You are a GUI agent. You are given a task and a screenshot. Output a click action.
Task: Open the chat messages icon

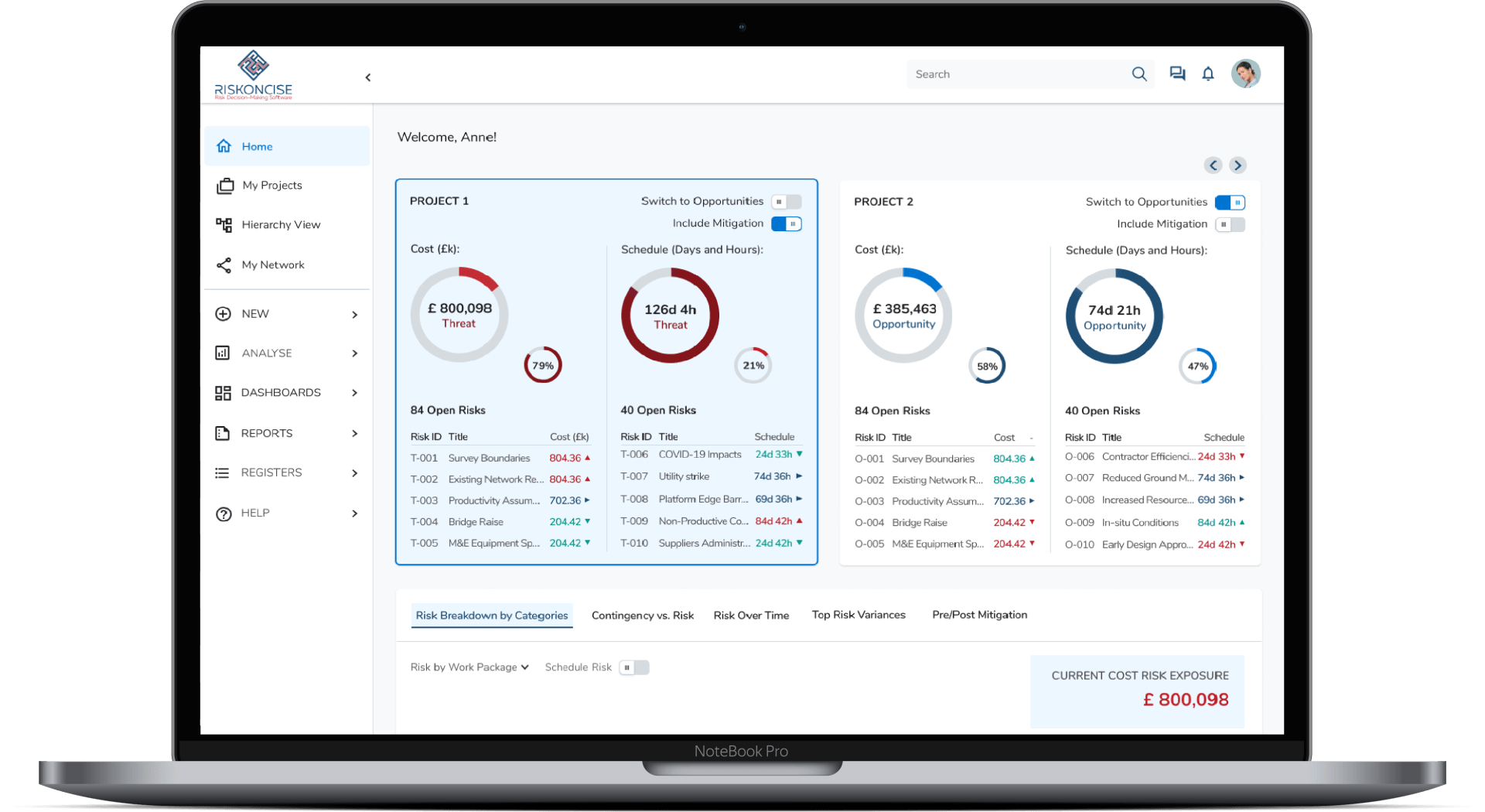(x=1177, y=73)
